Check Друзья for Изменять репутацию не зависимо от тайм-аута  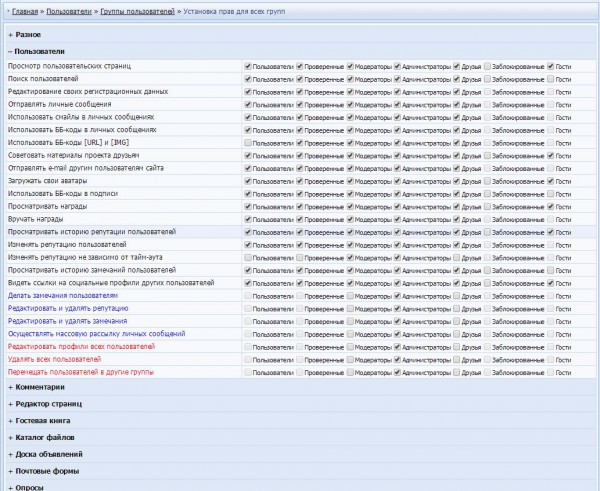point(457,258)
